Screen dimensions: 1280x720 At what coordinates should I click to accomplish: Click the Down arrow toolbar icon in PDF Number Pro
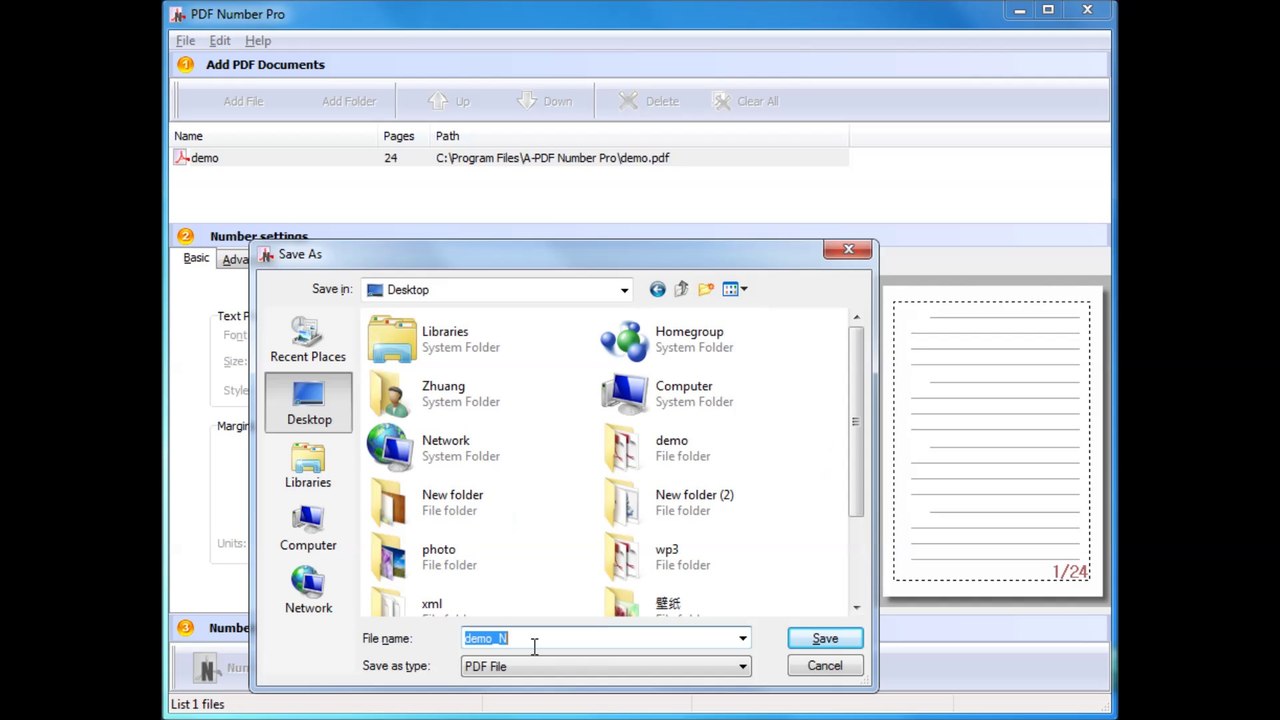point(528,101)
